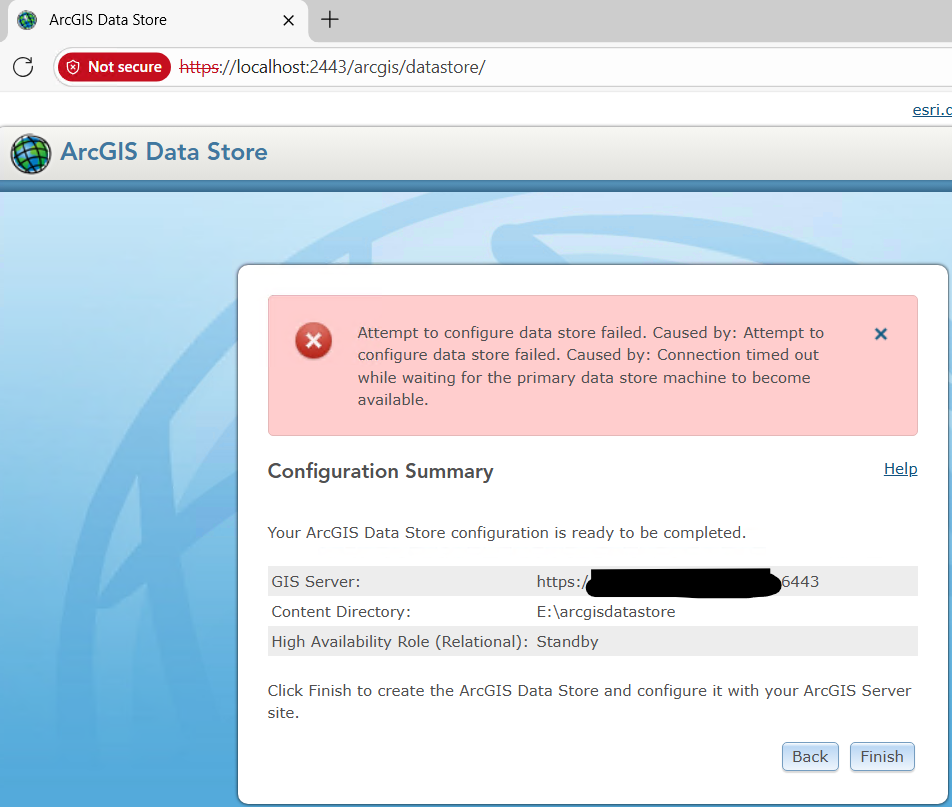Open the esri link at top right
952x807 pixels.
932,110
